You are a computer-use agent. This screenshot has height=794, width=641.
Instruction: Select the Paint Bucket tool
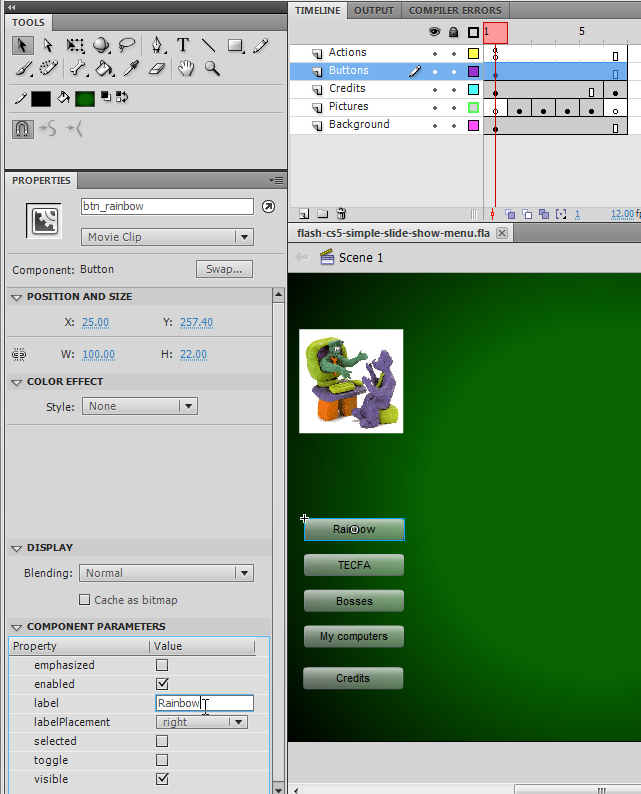tap(104, 68)
